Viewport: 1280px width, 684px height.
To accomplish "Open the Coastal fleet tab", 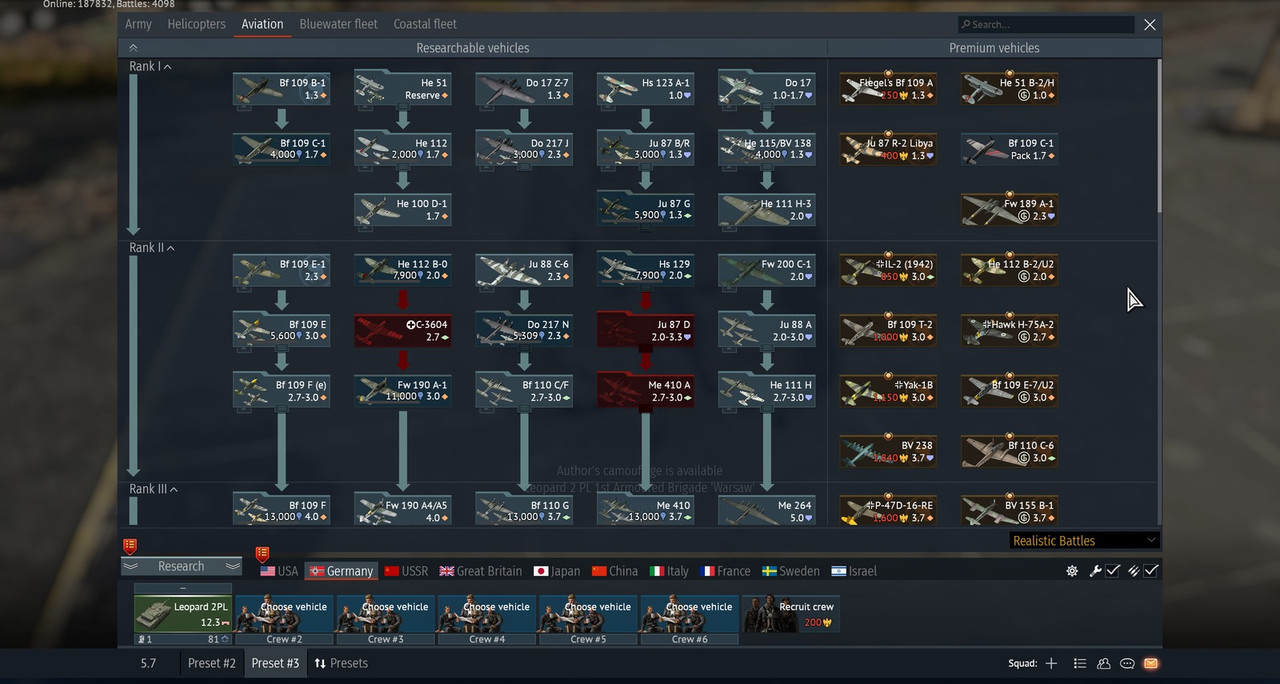I will pyautogui.click(x=425, y=24).
